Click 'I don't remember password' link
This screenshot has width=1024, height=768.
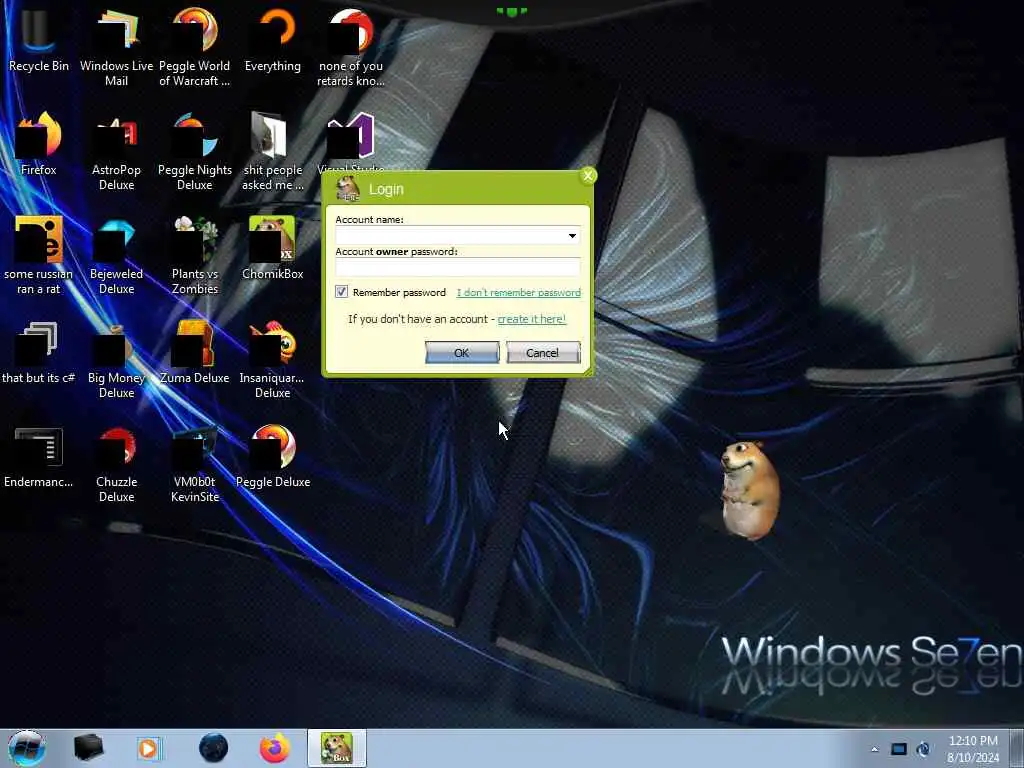(x=519, y=293)
